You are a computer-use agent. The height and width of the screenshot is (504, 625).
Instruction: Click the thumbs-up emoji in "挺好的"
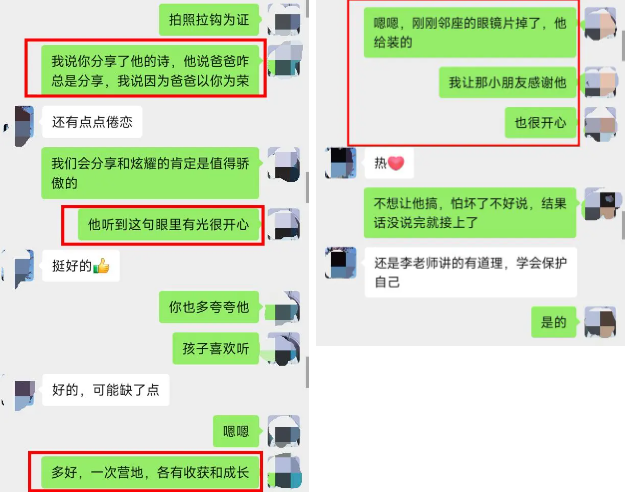pyautogui.click(x=102, y=266)
